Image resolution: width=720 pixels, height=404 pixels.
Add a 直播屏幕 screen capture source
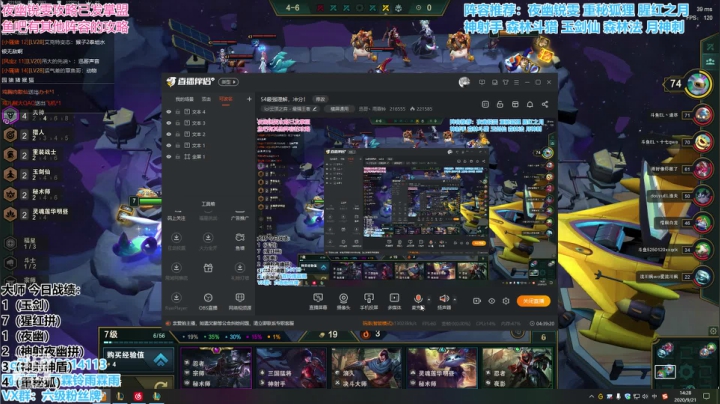click(x=318, y=301)
